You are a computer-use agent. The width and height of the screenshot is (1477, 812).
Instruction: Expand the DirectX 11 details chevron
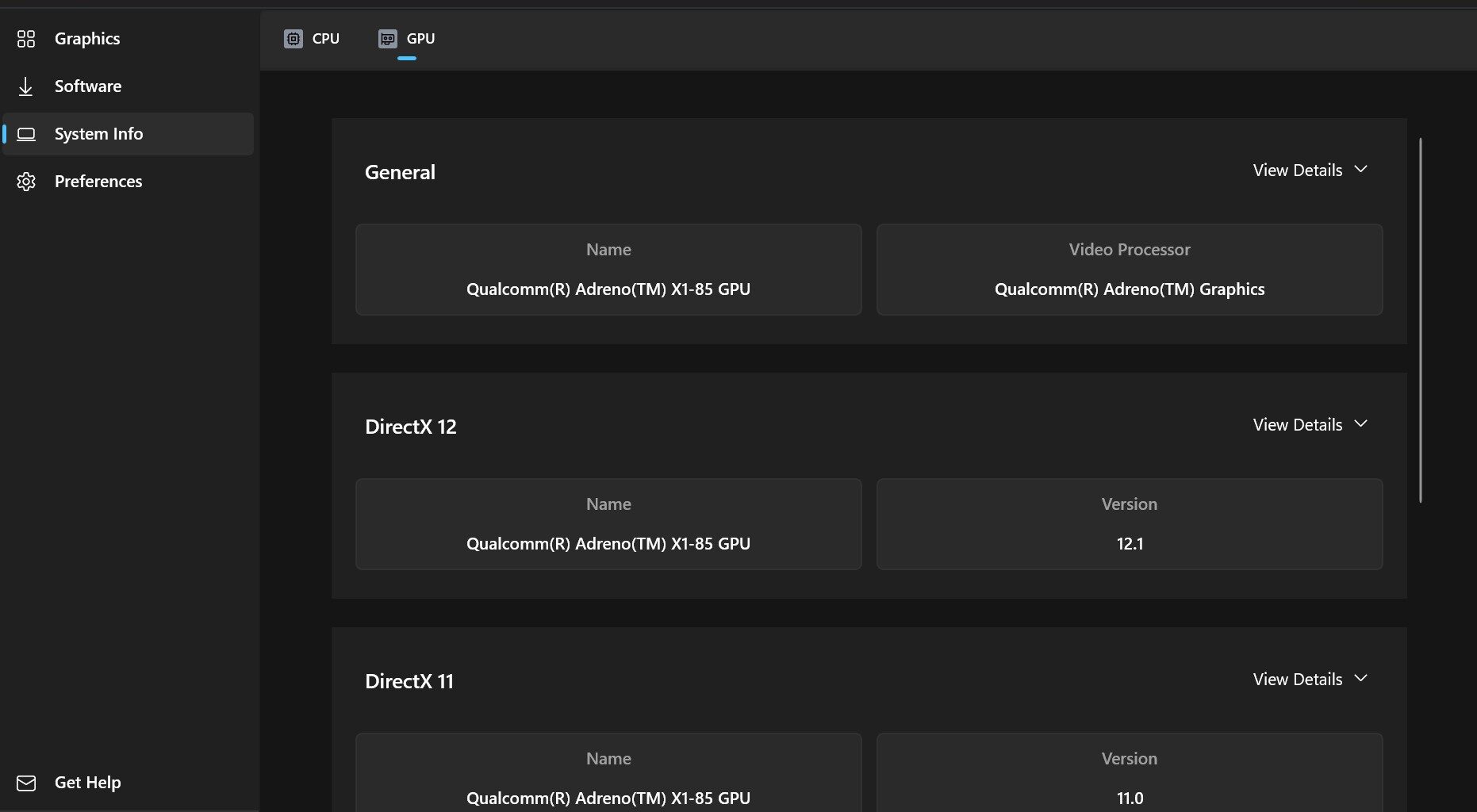click(x=1361, y=678)
